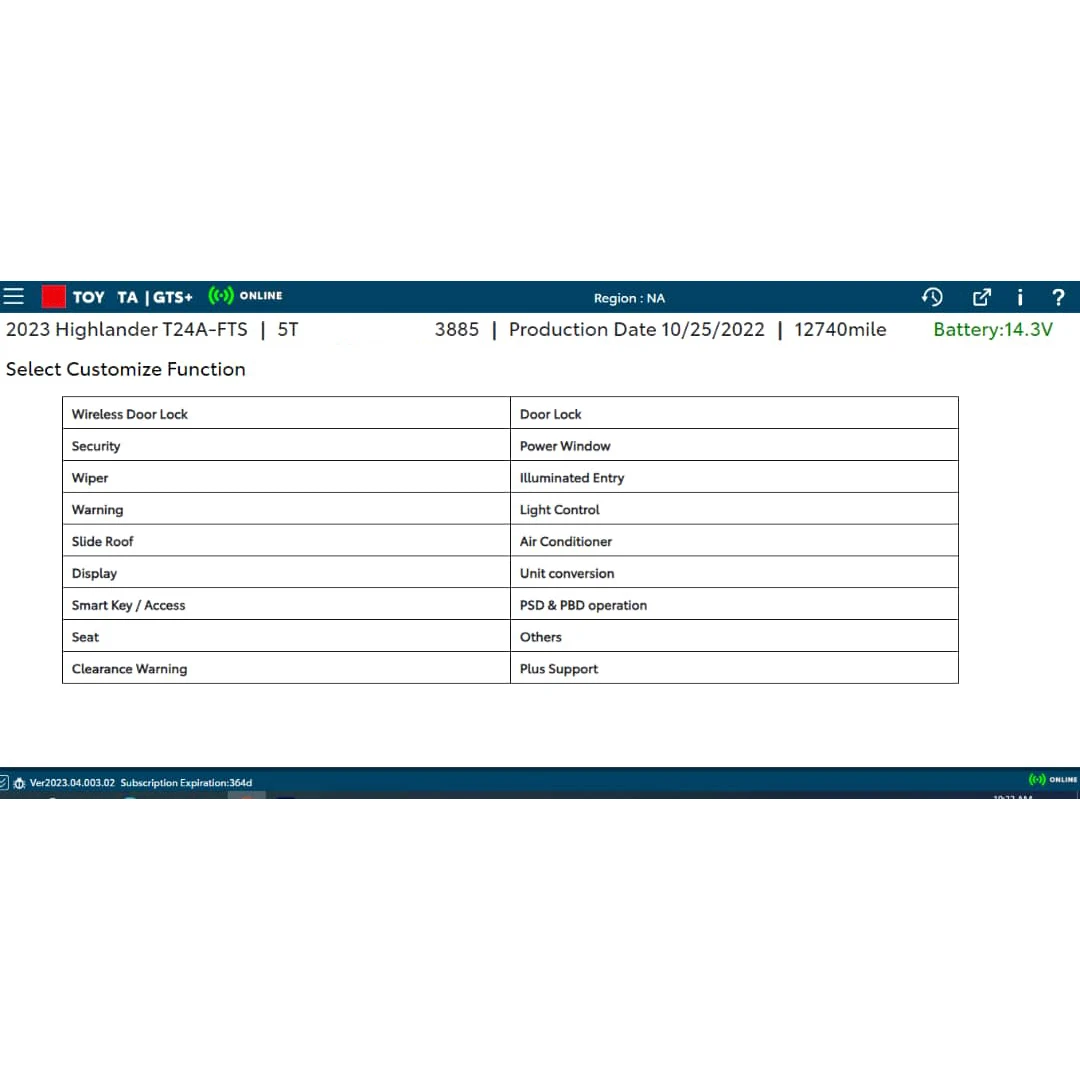Click the 12740mile odometer value
Screen dimensions: 1080x1080
pyautogui.click(x=840, y=329)
